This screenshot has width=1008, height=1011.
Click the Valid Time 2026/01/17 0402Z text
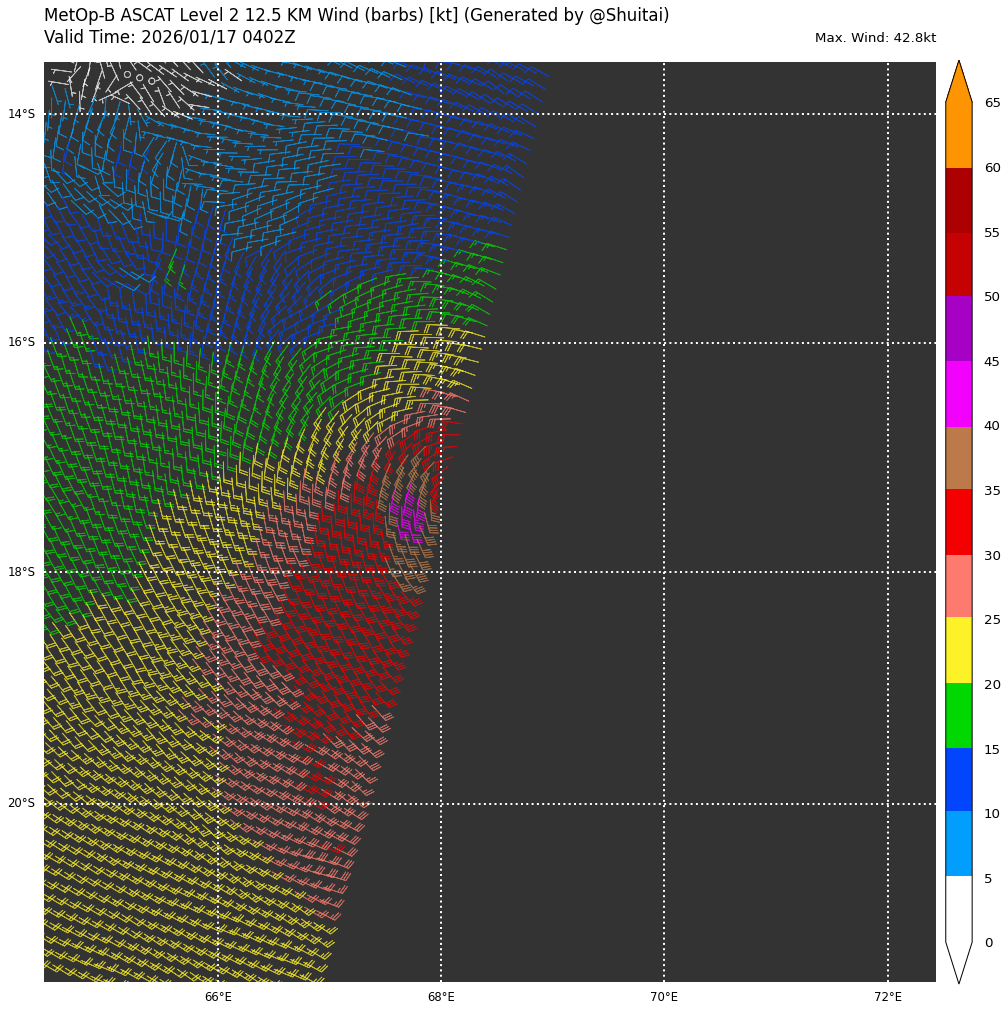(x=170, y=38)
